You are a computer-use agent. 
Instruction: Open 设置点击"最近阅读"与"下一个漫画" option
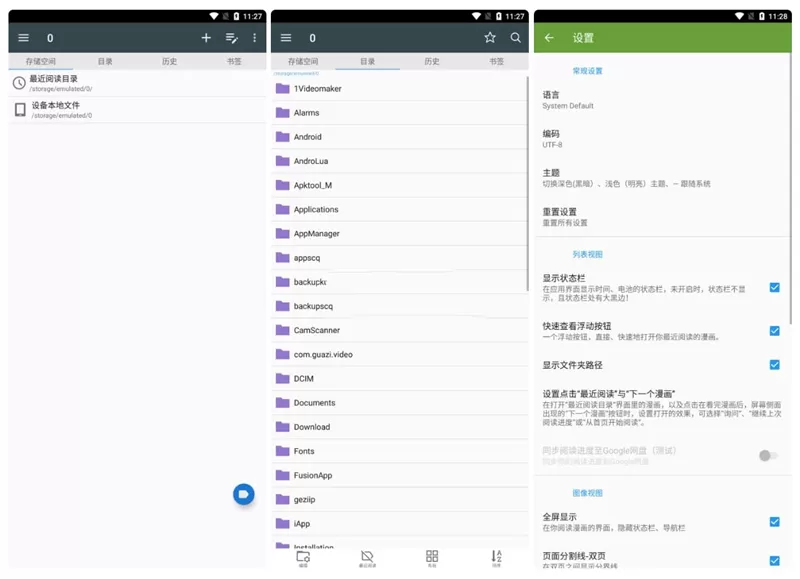point(663,408)
